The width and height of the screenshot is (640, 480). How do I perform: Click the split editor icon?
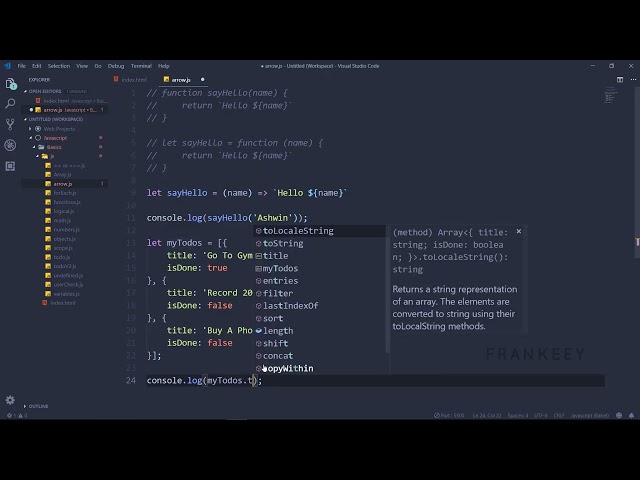pos(620,80)
